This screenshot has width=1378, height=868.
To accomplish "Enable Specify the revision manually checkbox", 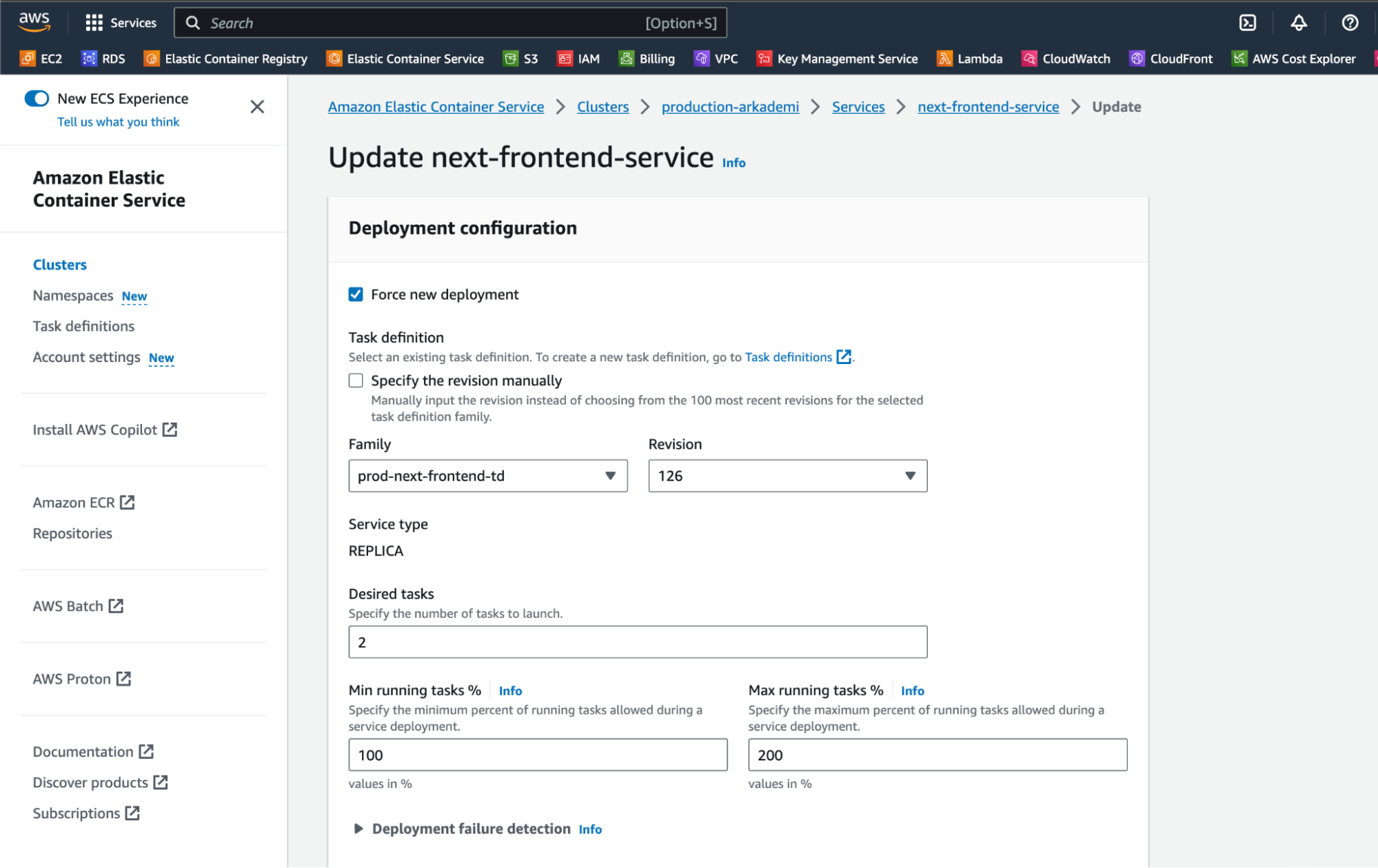I will tap(356, 381).
